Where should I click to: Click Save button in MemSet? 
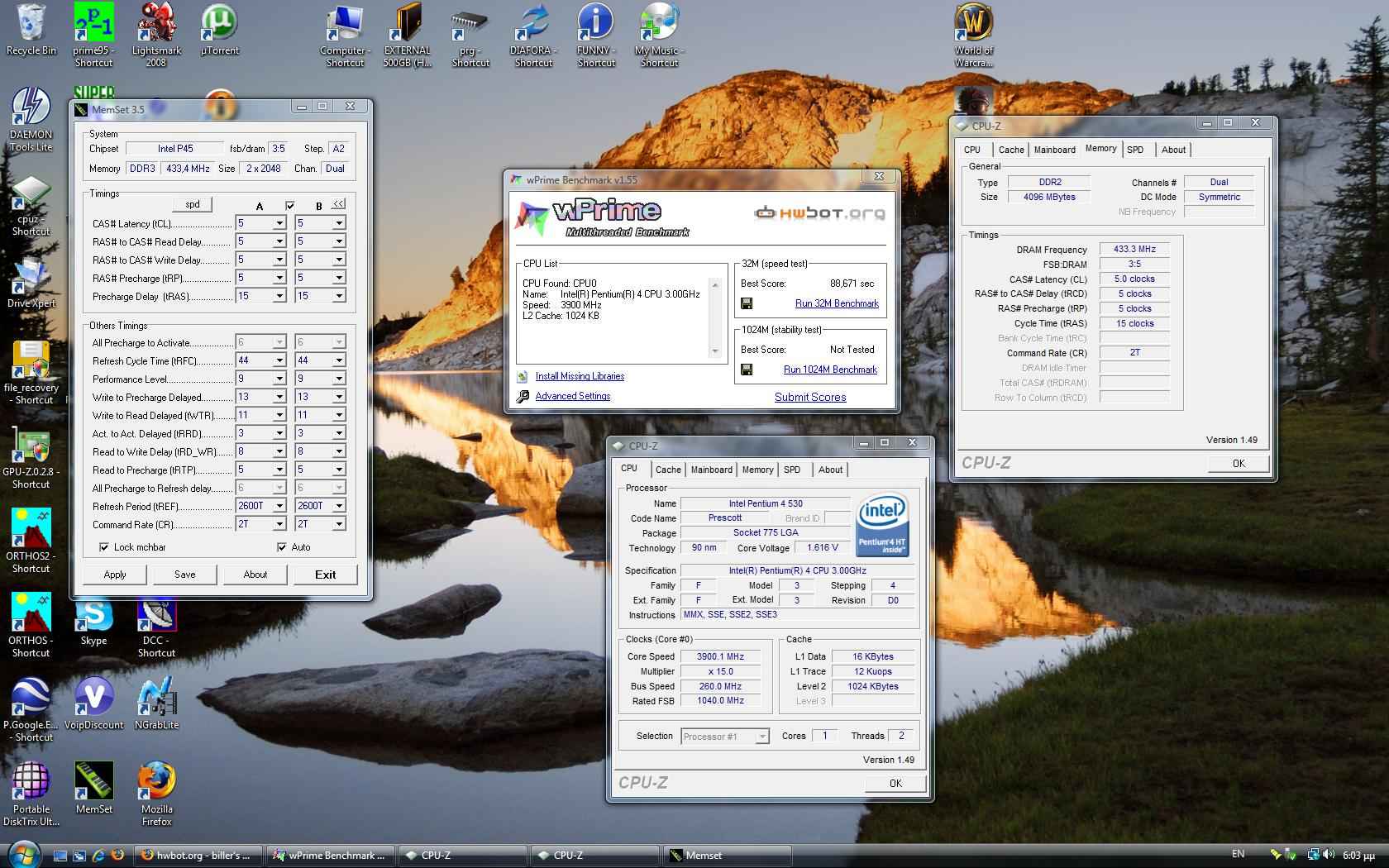pyautogui.click(x=185, y=575)
